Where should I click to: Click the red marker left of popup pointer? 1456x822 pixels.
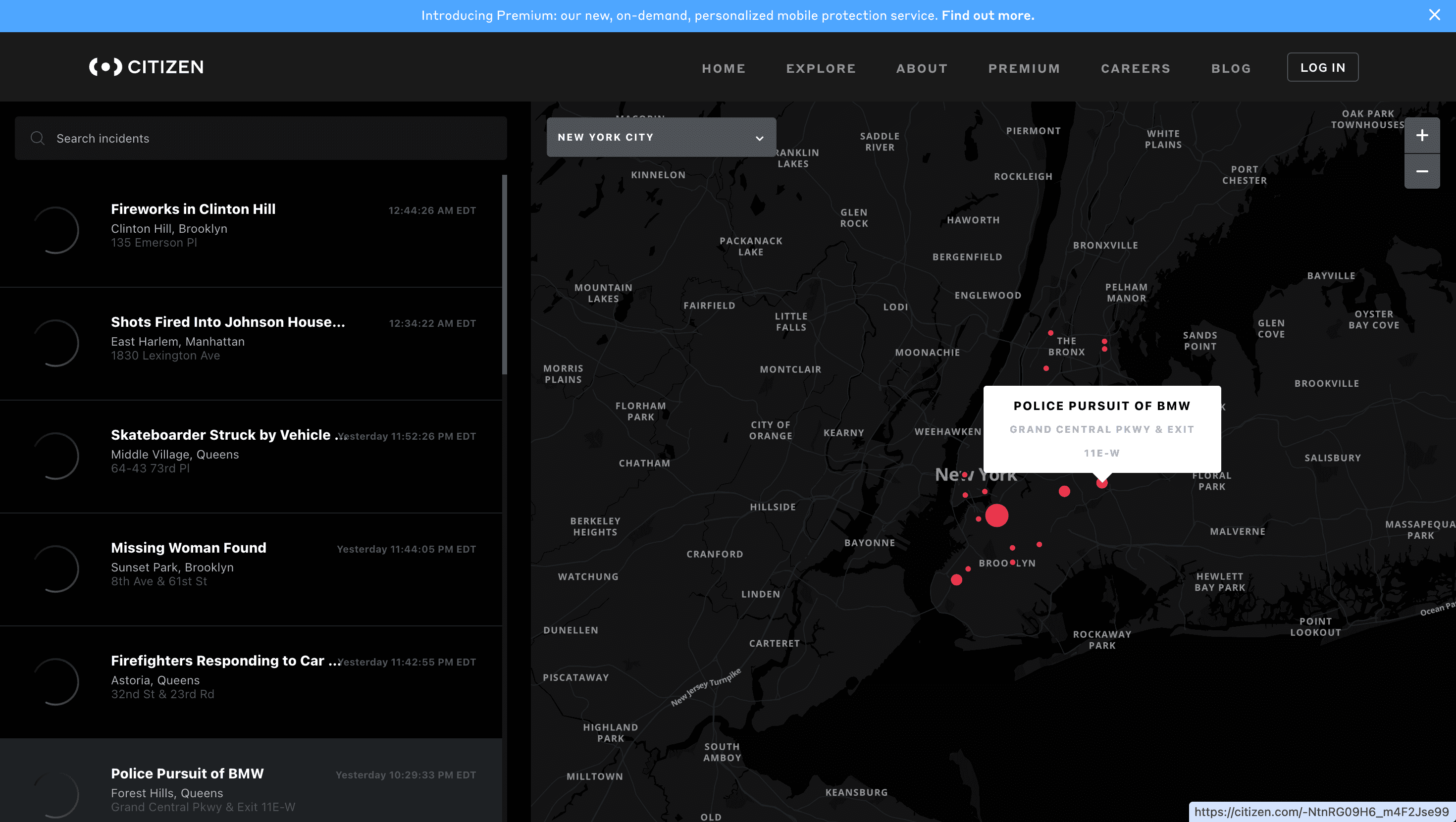1064,491
